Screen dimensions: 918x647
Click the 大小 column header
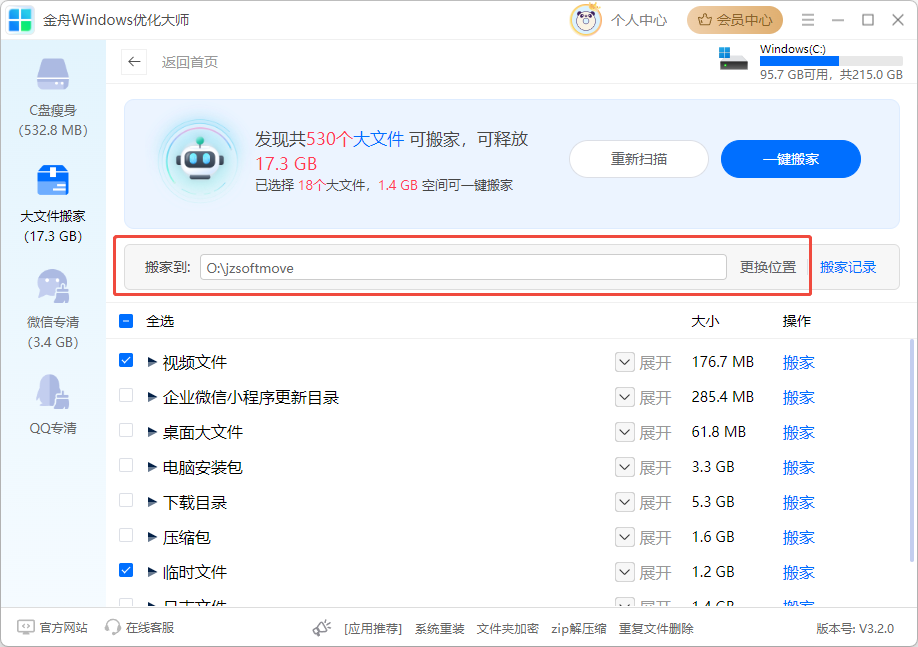click(705, 321)
